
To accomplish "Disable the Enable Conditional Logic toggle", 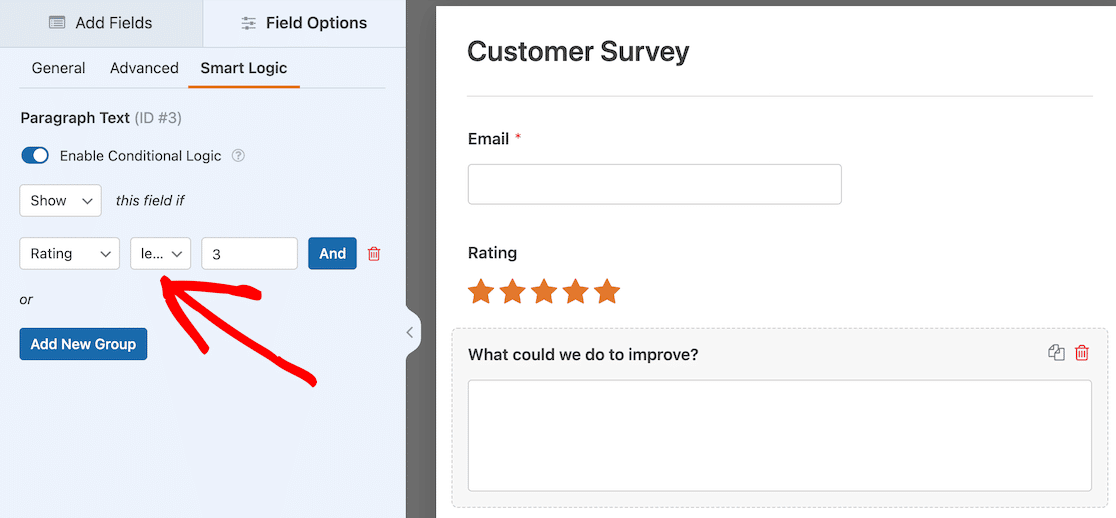I will pyautogui.click(x=35, y=156).
